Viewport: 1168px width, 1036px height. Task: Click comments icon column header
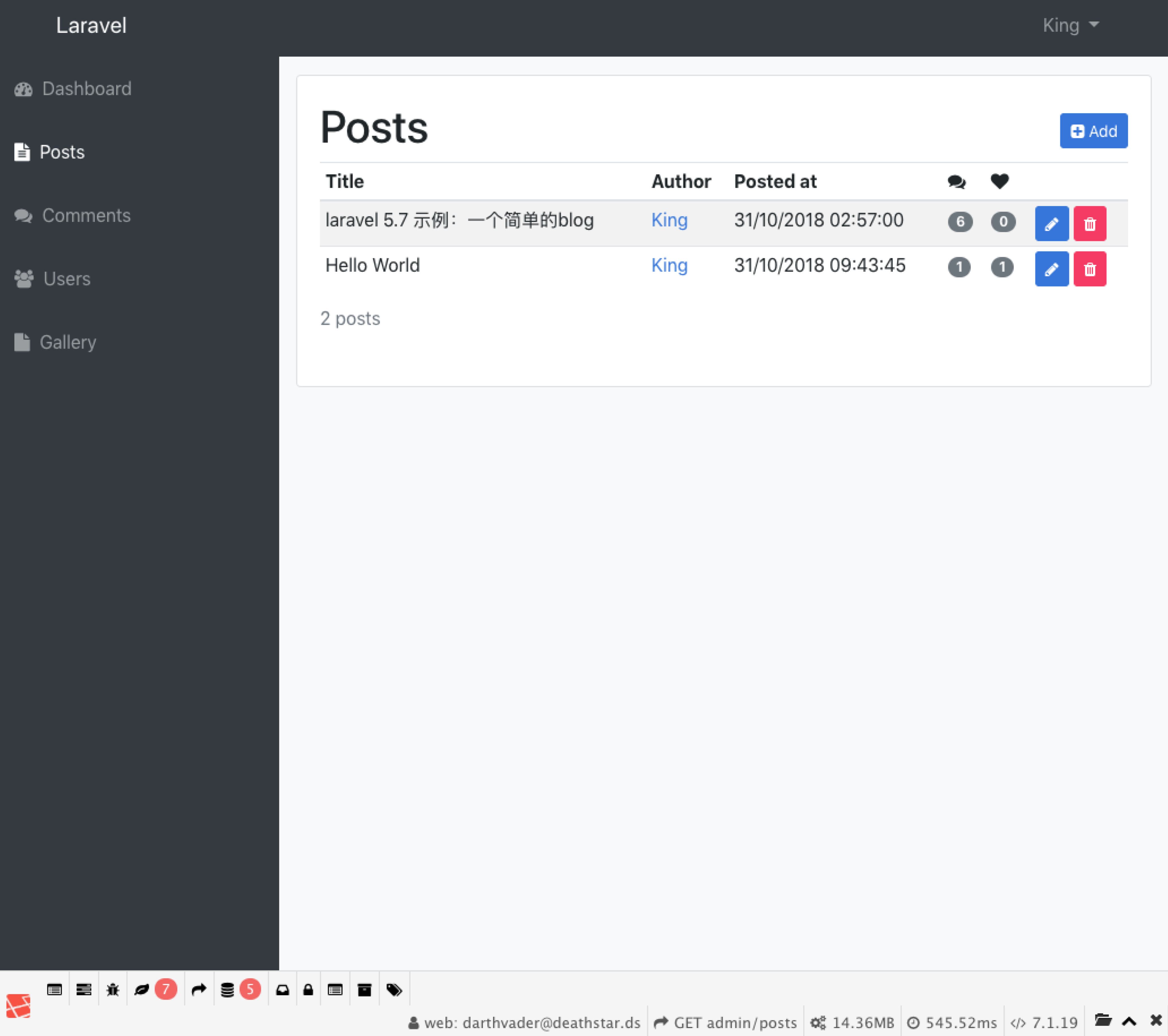click(x=957, y=182)
